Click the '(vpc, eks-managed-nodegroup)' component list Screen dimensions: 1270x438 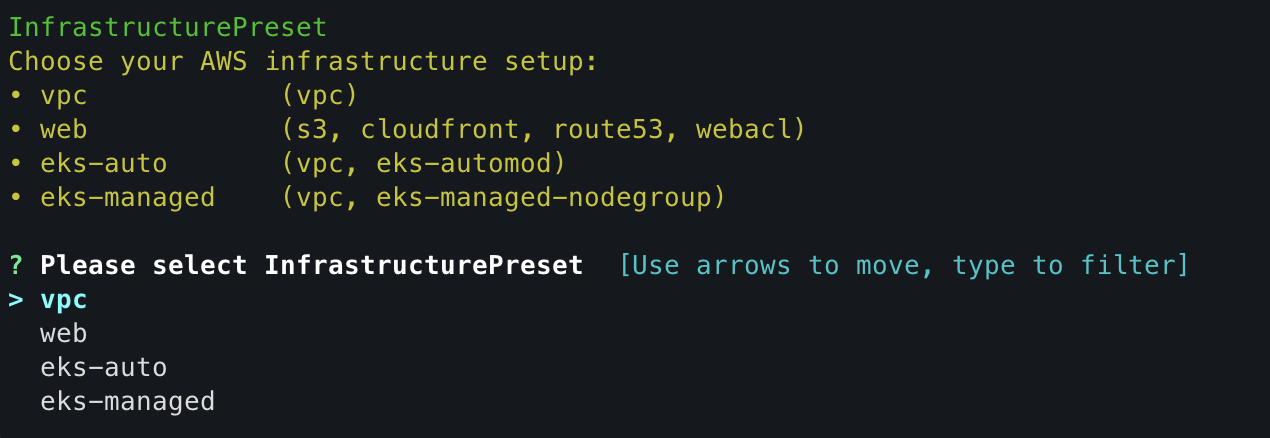click(x=503, y=197)
